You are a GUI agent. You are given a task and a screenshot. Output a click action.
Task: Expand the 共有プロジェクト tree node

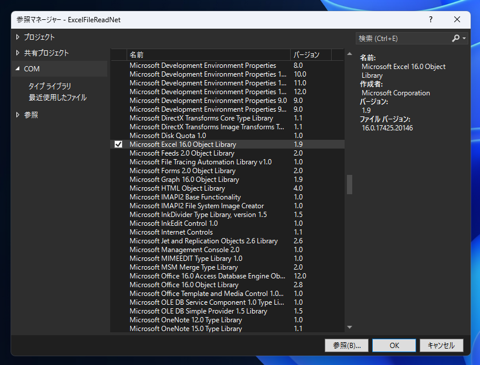click(x=18, y=53)
